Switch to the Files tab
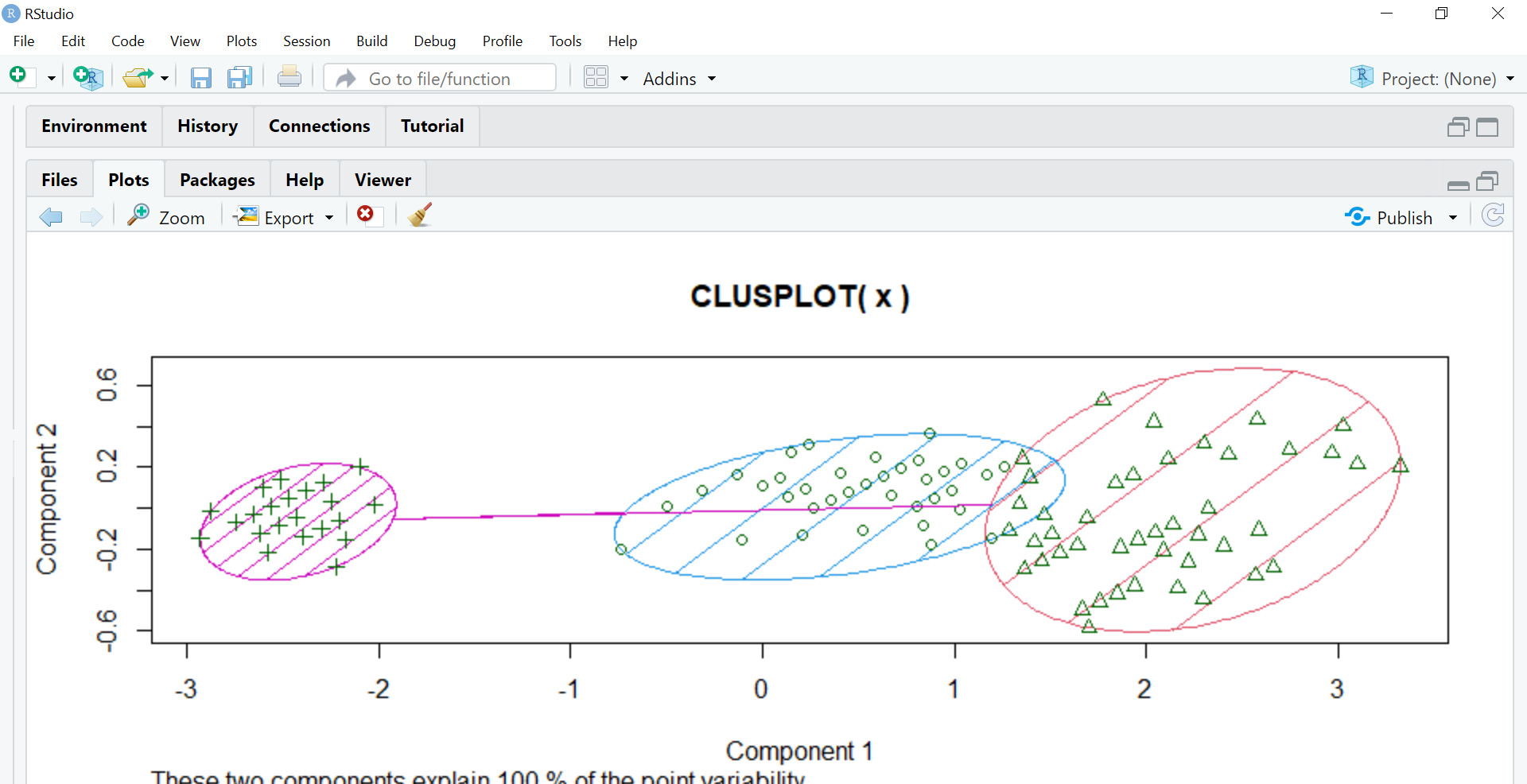The height and width of the screenshot is (784, 1527). 60,180
